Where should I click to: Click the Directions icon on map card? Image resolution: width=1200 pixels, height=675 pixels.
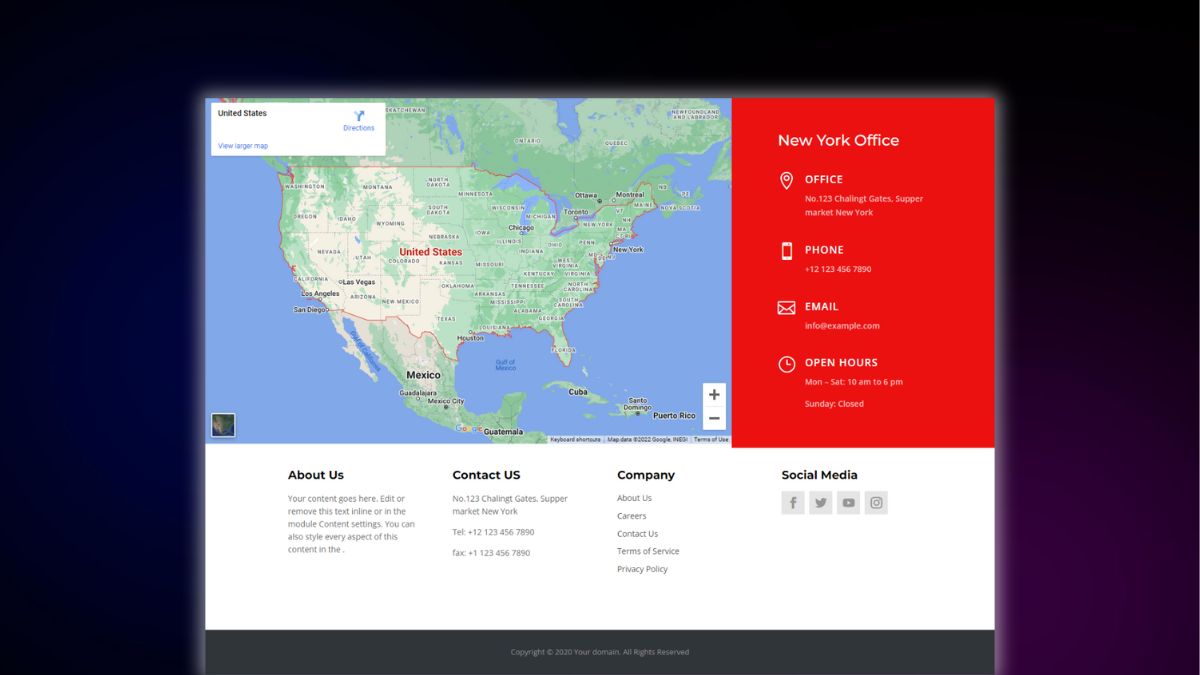click(359, 116)
